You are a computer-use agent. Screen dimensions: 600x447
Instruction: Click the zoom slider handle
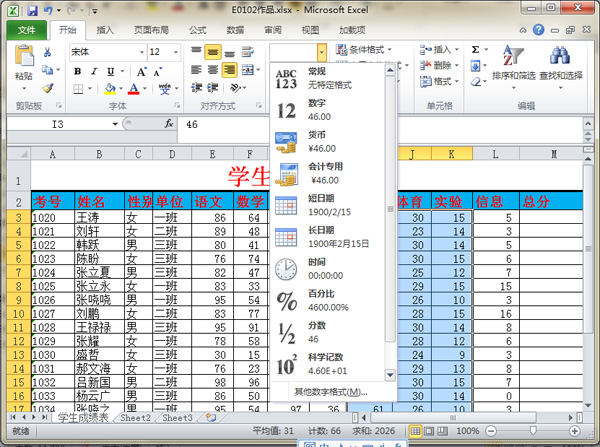pos(533,431)
